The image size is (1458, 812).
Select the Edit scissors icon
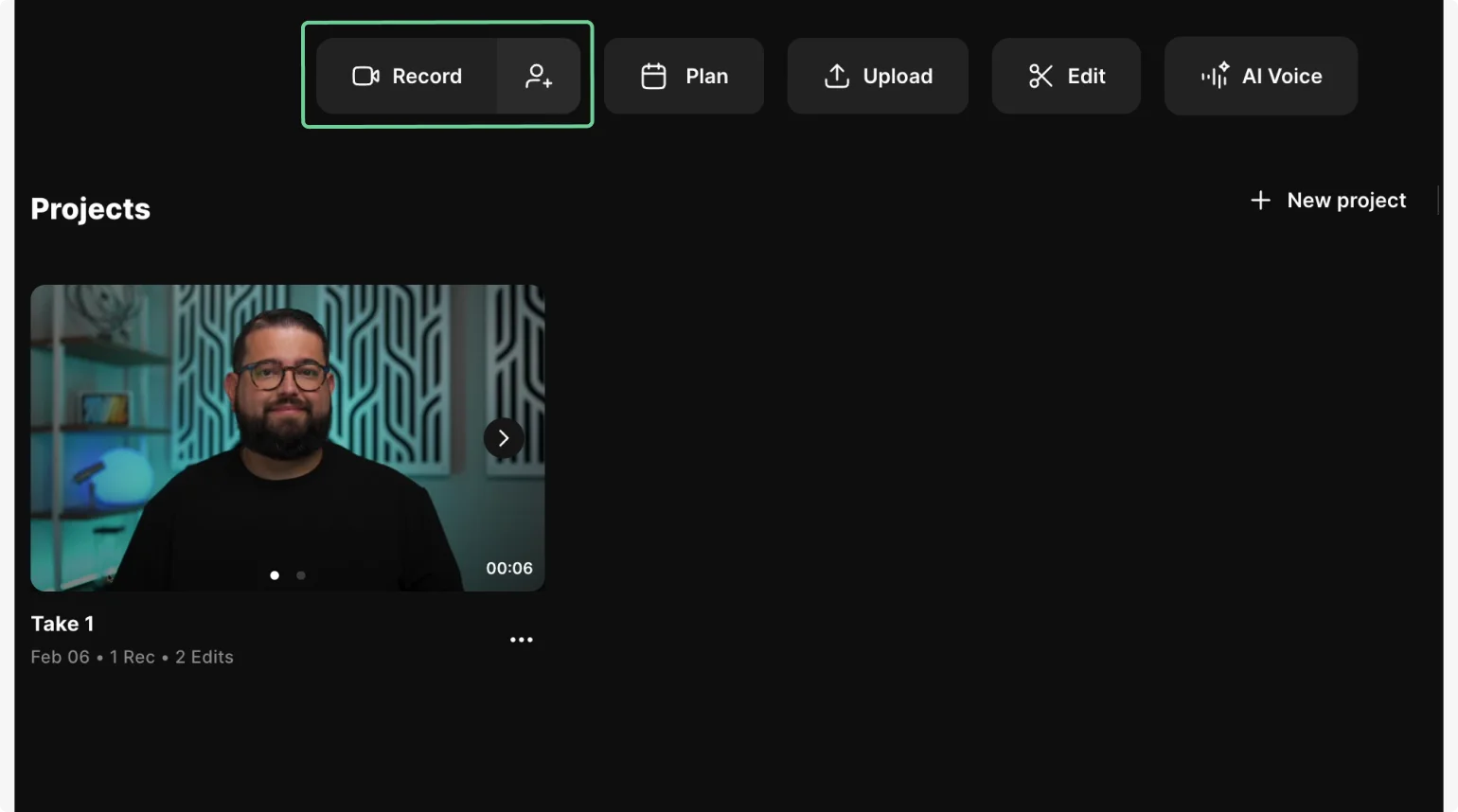(1041, 76)
